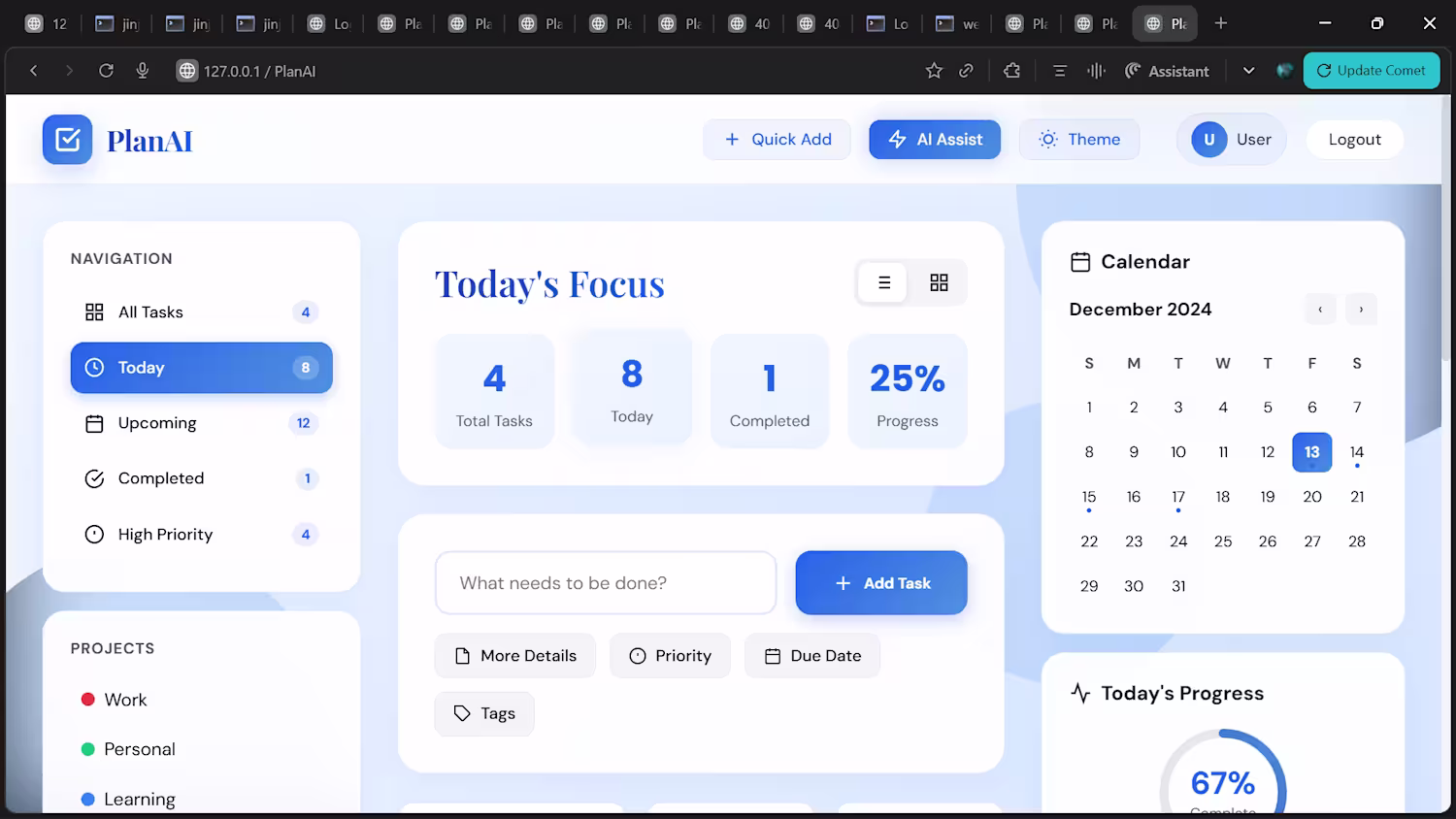Select December 20 in the calendar
The height and width of the screenshot is (819, 1456).
pyautogui.click(x=1312, y=497)
